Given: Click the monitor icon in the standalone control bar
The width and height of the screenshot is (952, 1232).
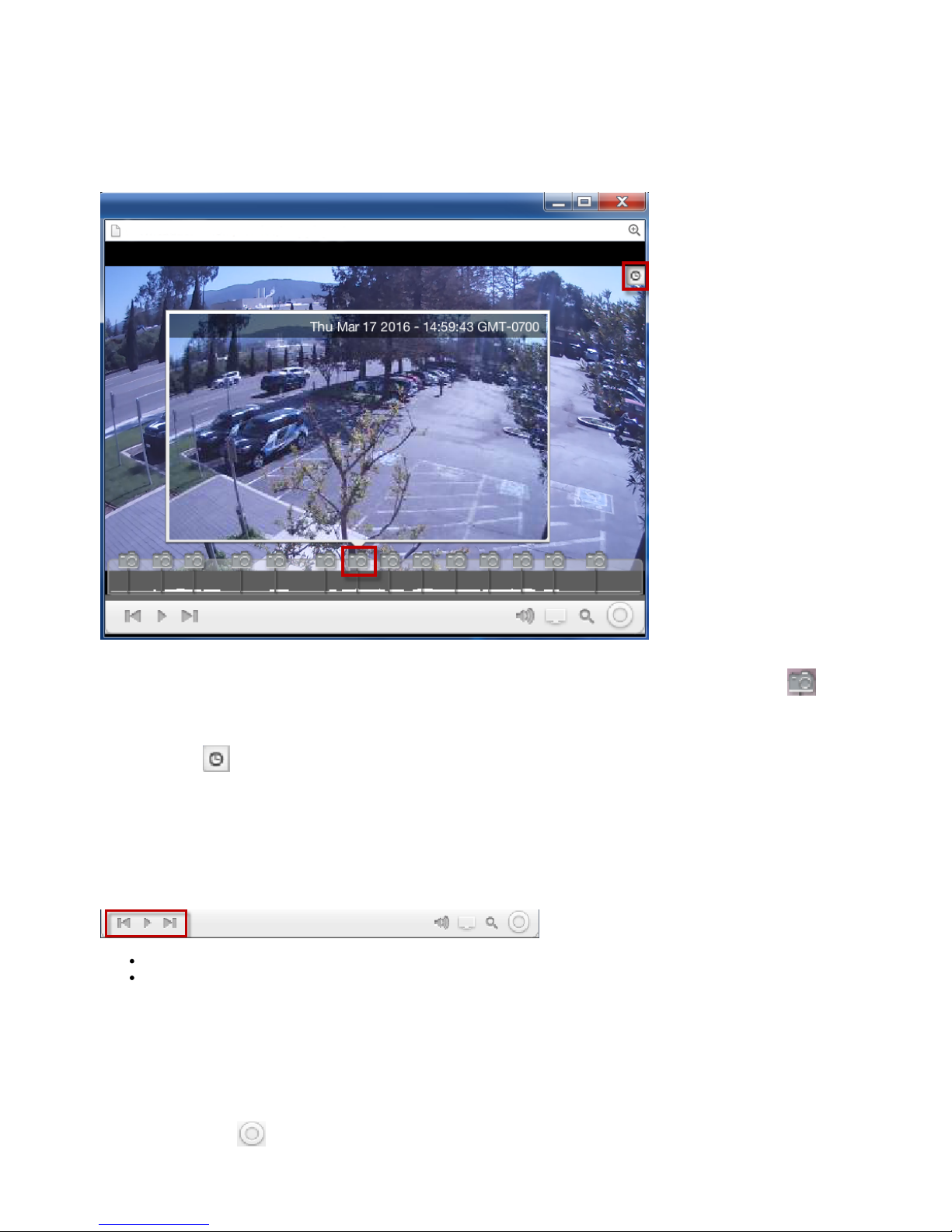Looking at the screenshot, I should (x=466, y=923).
